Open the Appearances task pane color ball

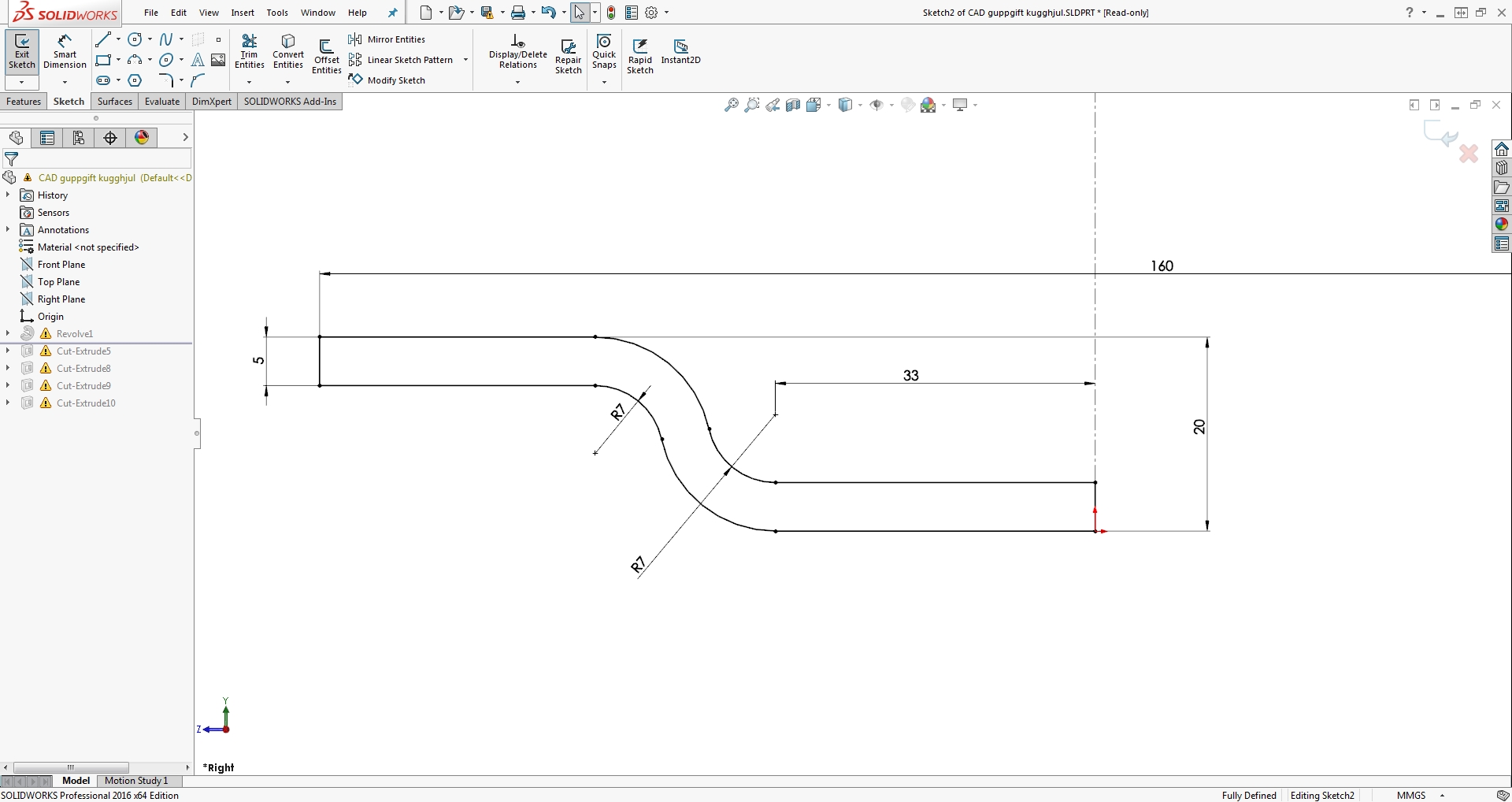[x=1502, y=225]
